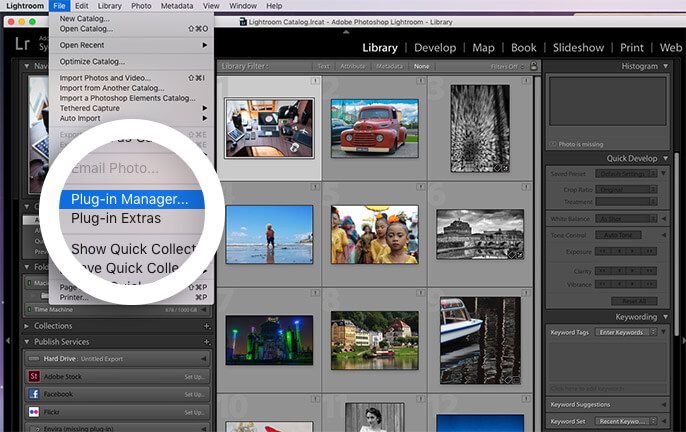The height and width of the screenshot is (432, 686).
Task: Select the children in costumes thumbnail
Action: 374,235
